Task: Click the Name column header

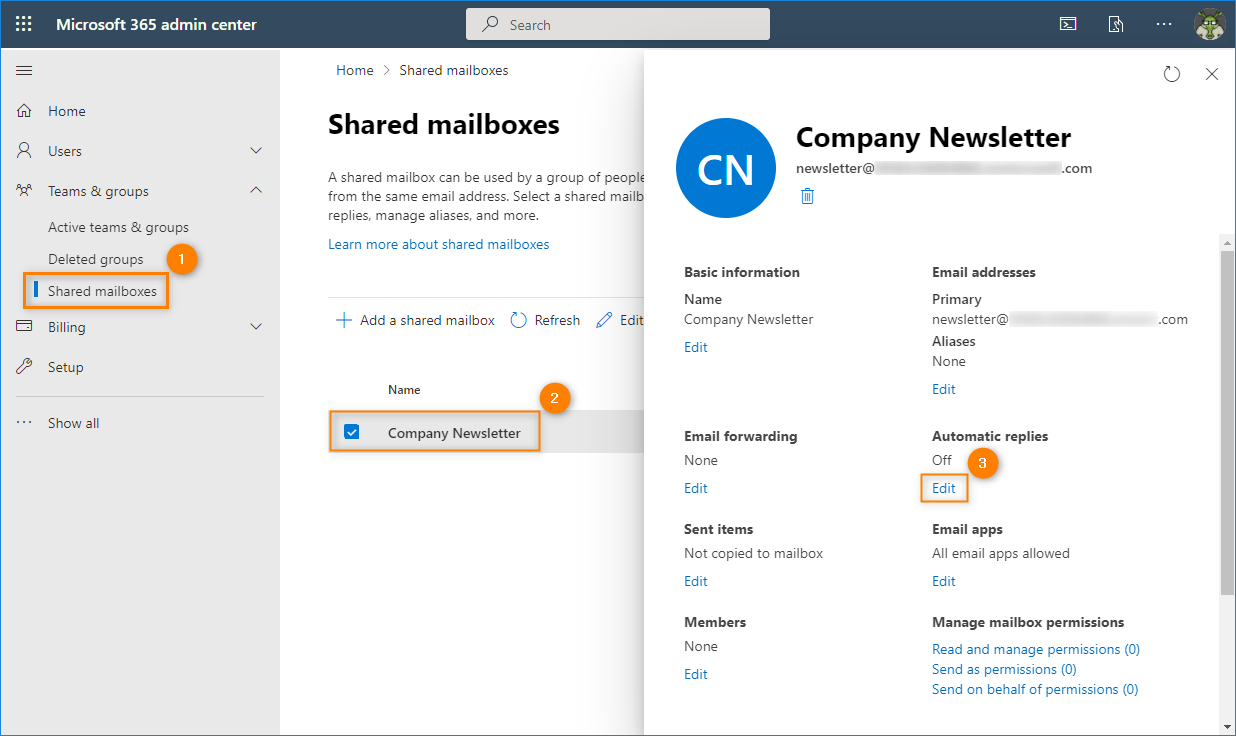Action: click(x=404, y=390)
